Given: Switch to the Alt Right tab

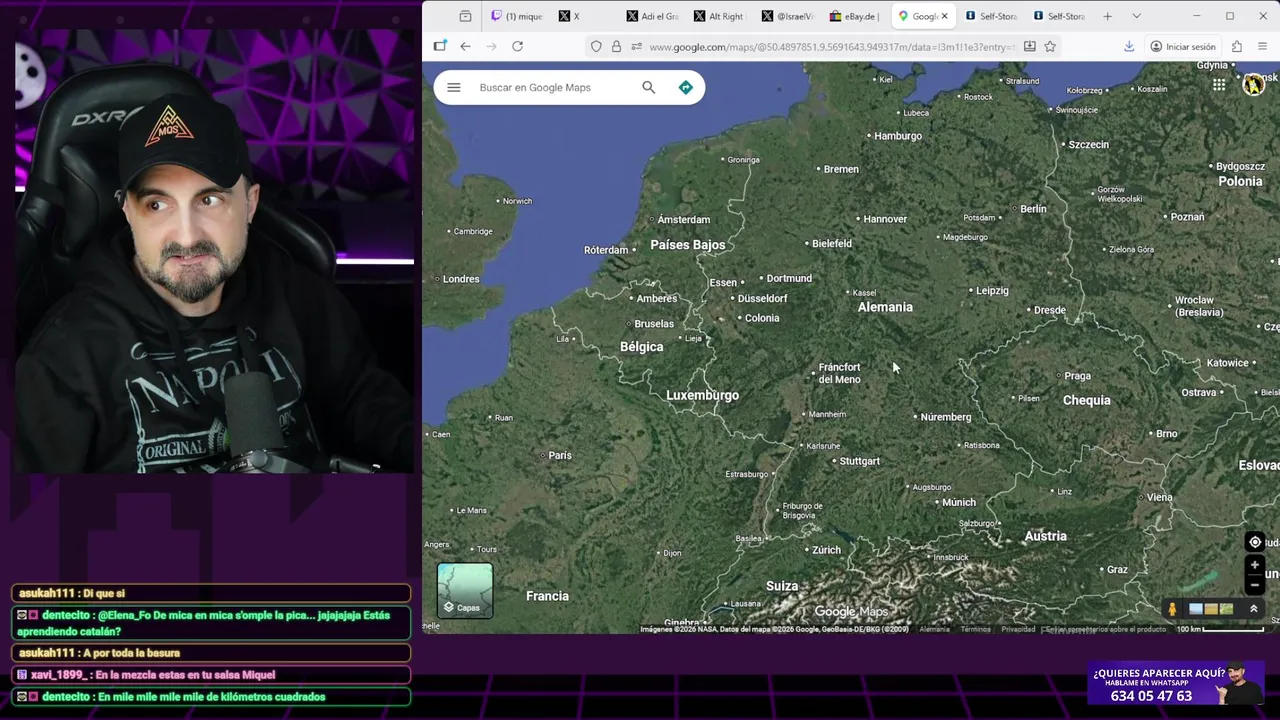Looking at the screenshot, I should 720,16.
